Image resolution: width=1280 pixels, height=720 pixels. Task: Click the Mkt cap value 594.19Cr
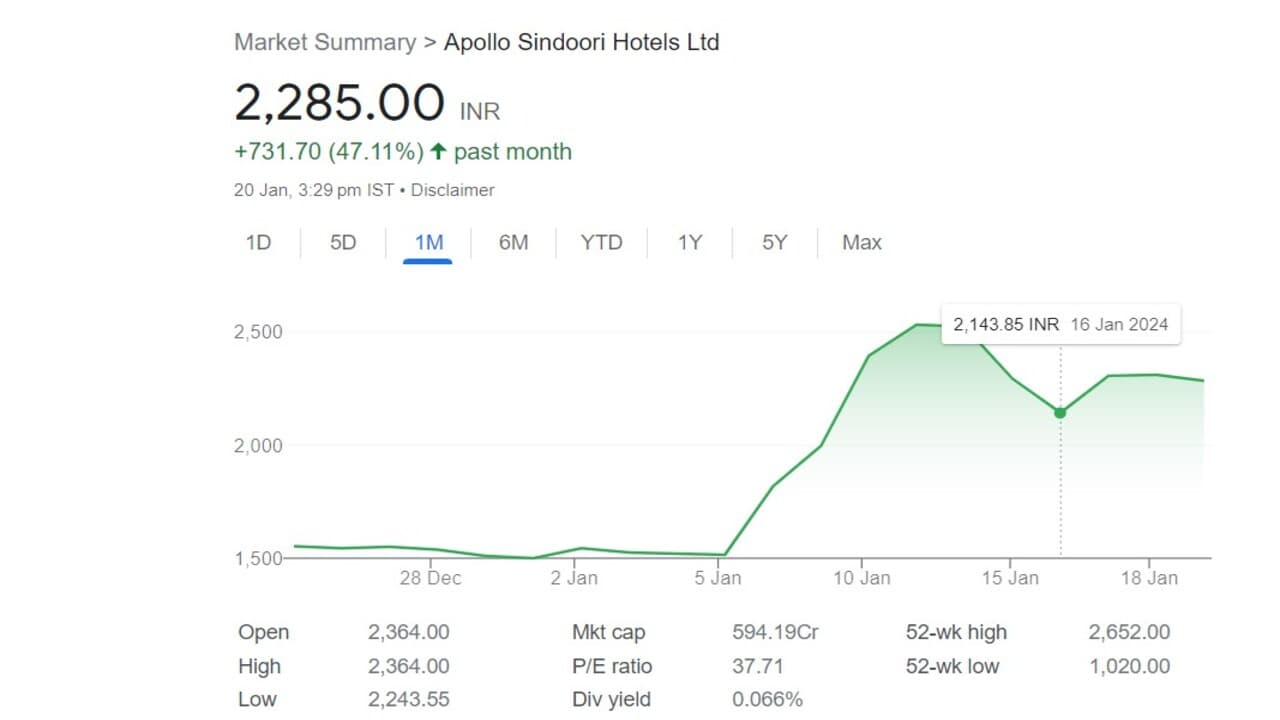coord(775,632)
